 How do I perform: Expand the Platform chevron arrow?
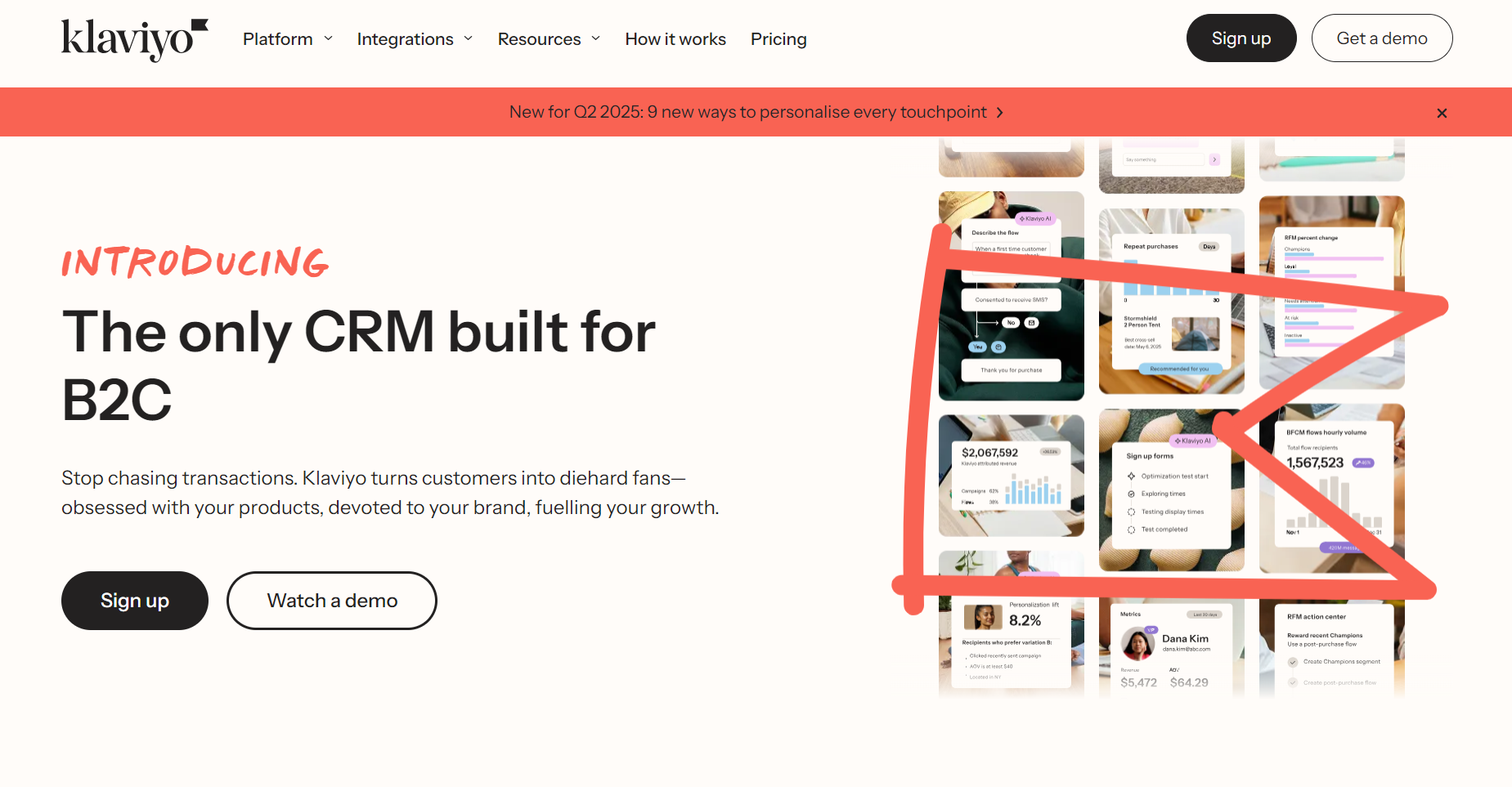pyautogui.click(x=329, y=38)
